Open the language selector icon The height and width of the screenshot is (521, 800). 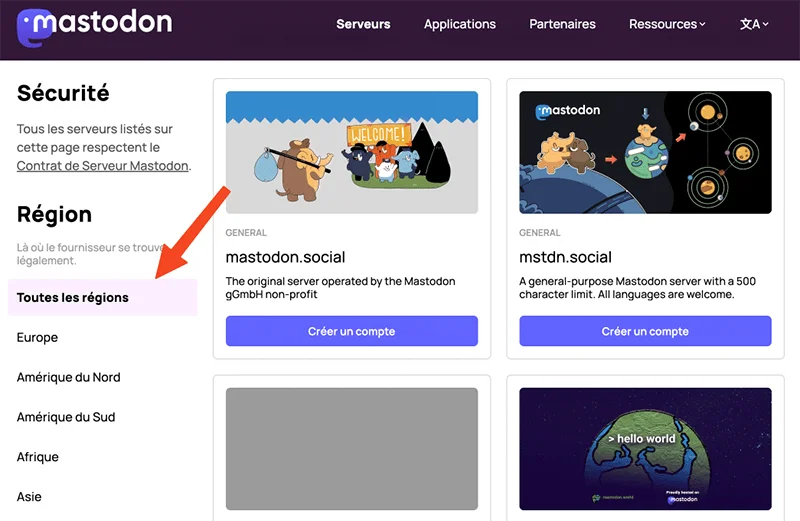(x=754, y=24)
